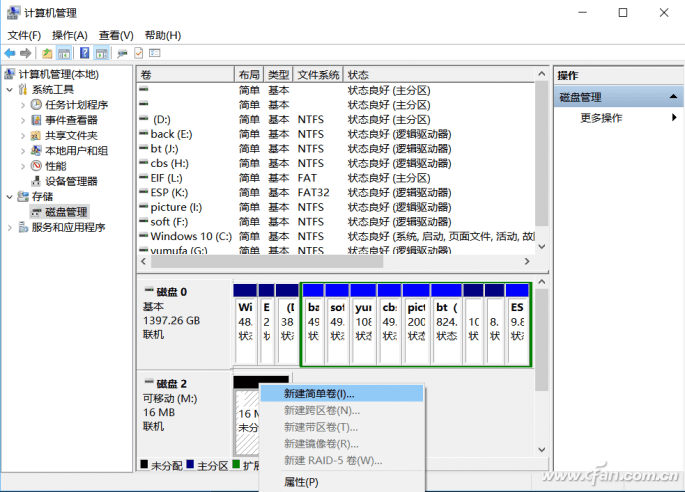Viewport: 685px width, 492px height.
Task: Click the dark blue 主分区 legend swatch
Action: pyautogui.click(x=190, y=464)
